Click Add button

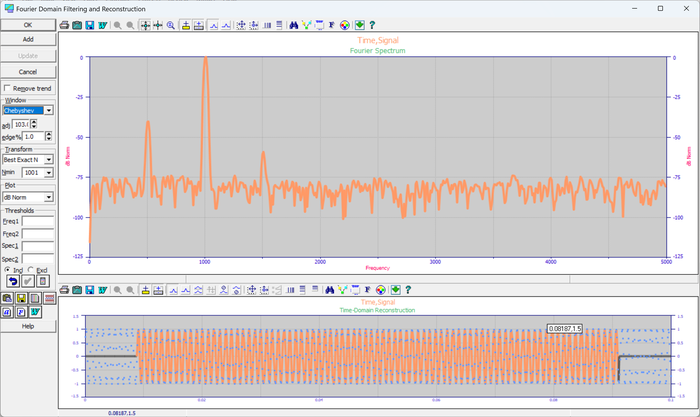pos(28,39)
